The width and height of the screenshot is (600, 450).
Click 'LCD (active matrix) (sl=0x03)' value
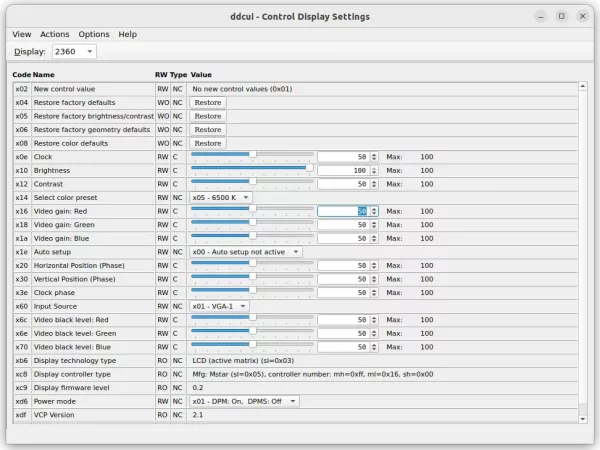tap(243, 361)
